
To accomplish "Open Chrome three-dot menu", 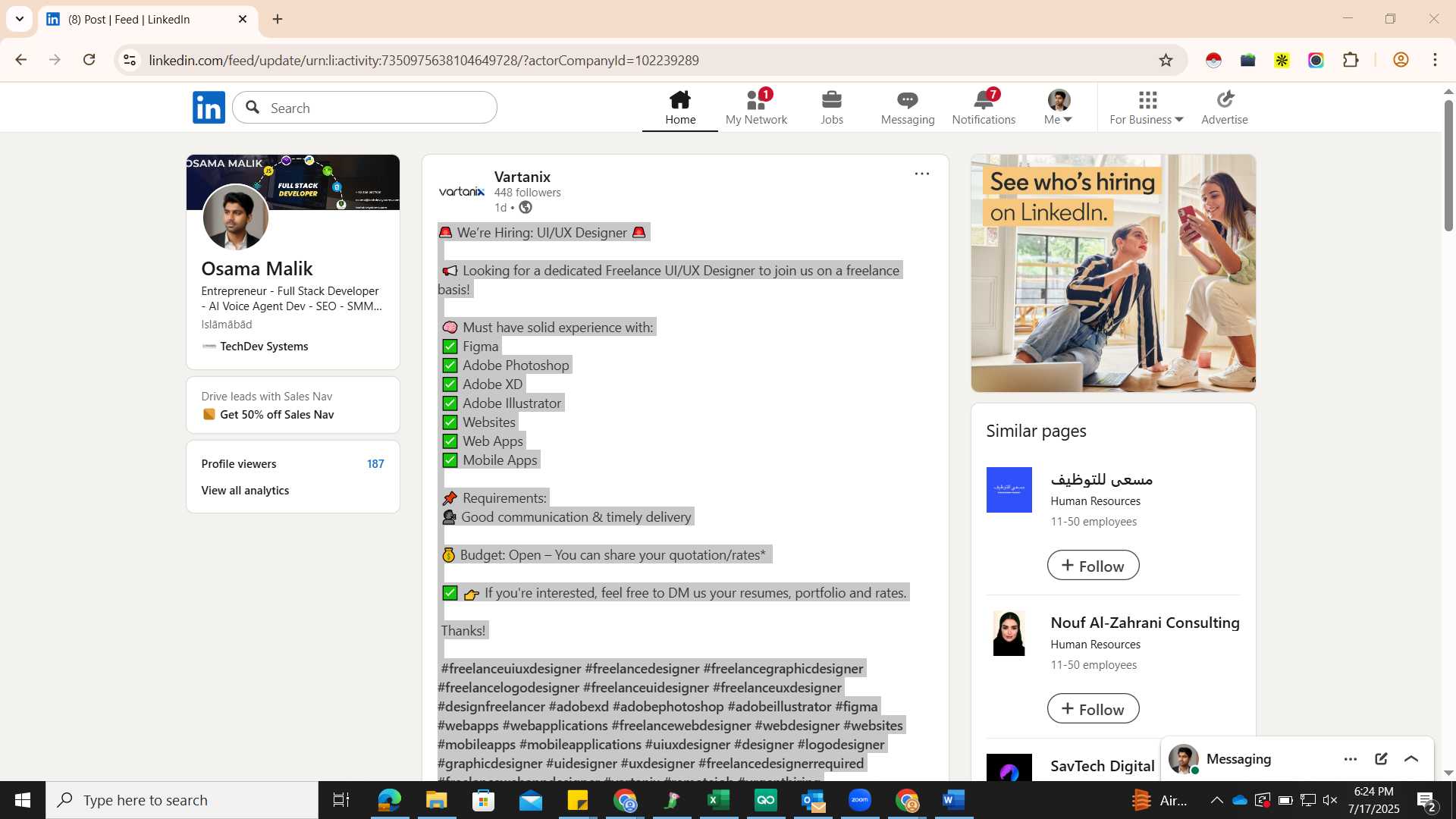I will pyautogui.click(x=1435, y=60).
